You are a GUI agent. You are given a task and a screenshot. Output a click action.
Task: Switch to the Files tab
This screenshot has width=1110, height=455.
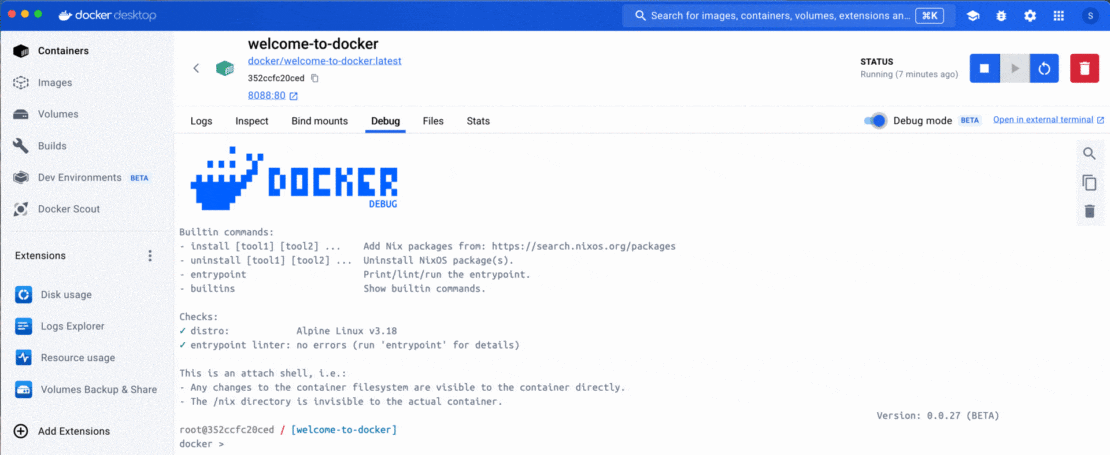tap(433, 121)
